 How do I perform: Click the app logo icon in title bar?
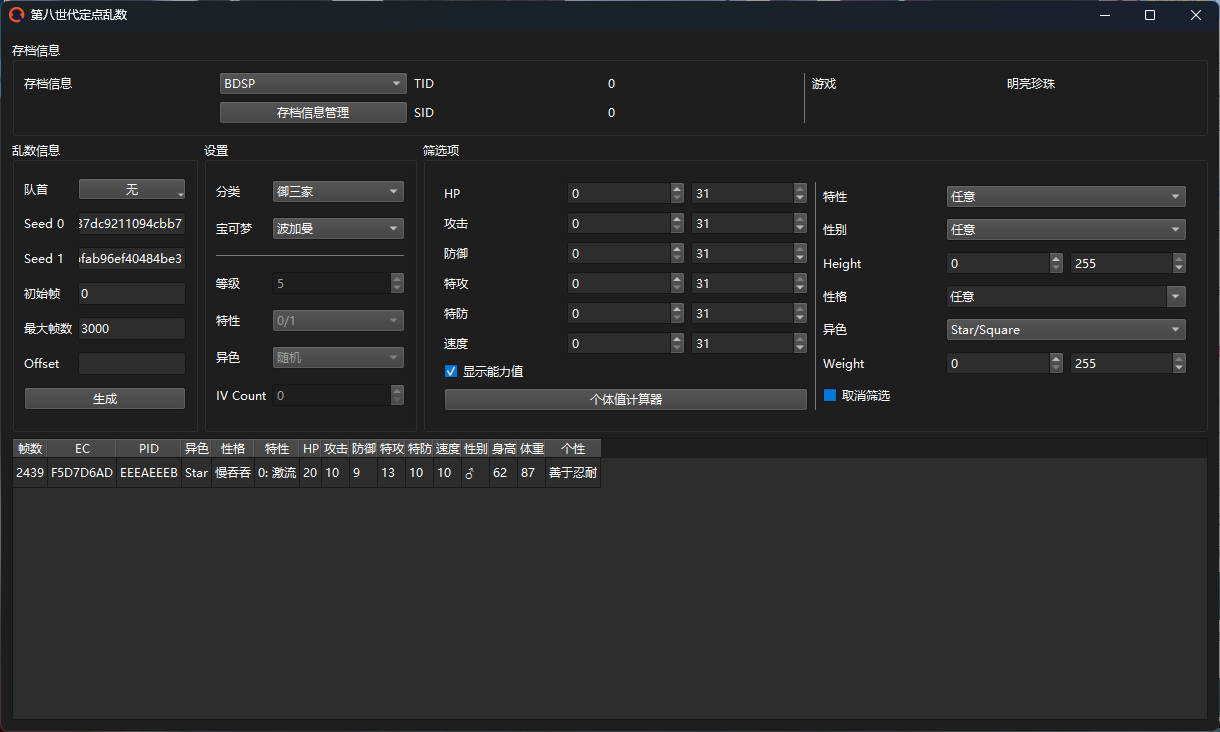coord(16,15)
